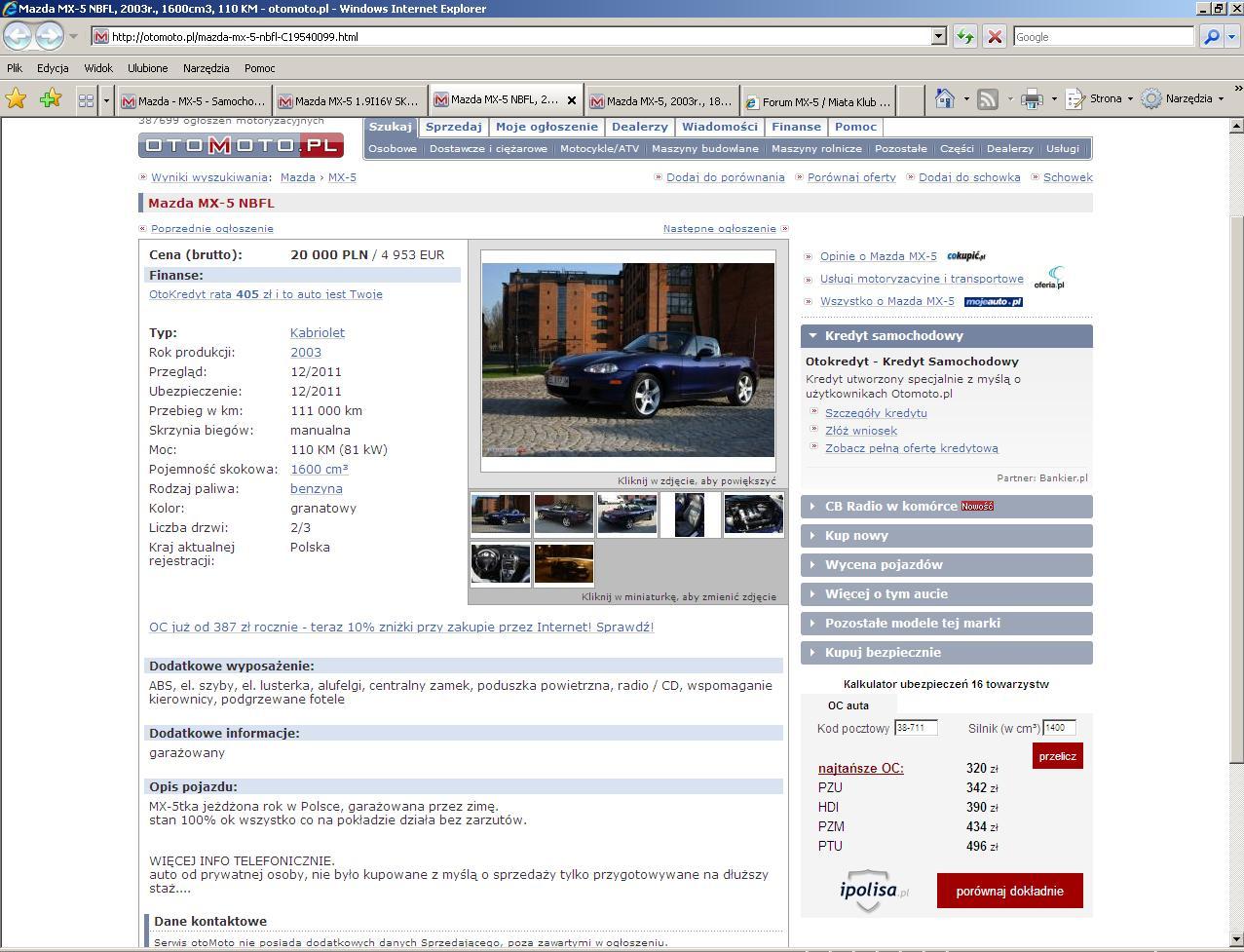Open recent pages dropdown arrow

click(x=73, y=36)
